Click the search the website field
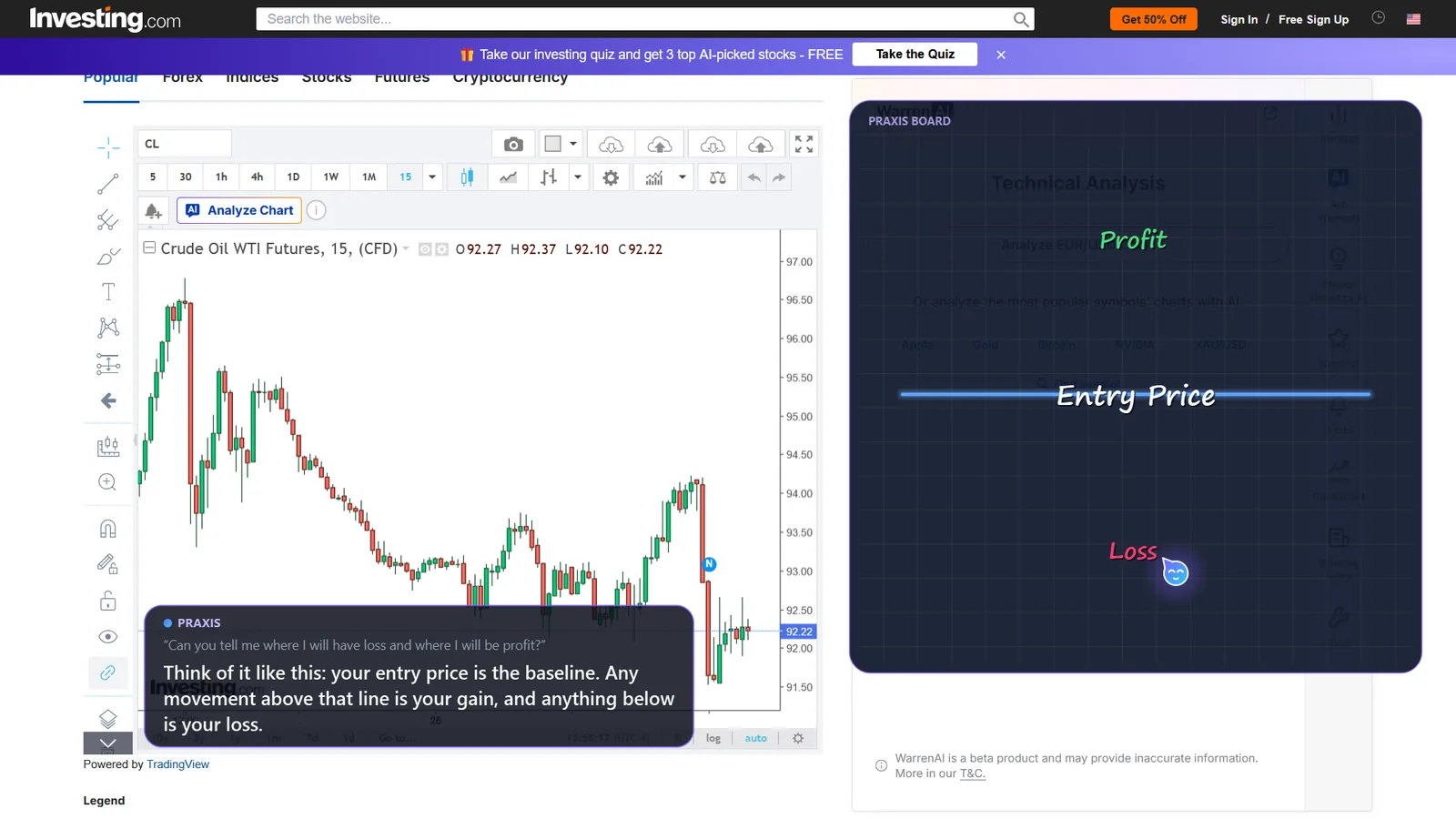Screen dimensions: 1456x819 [x=634, y=18]
